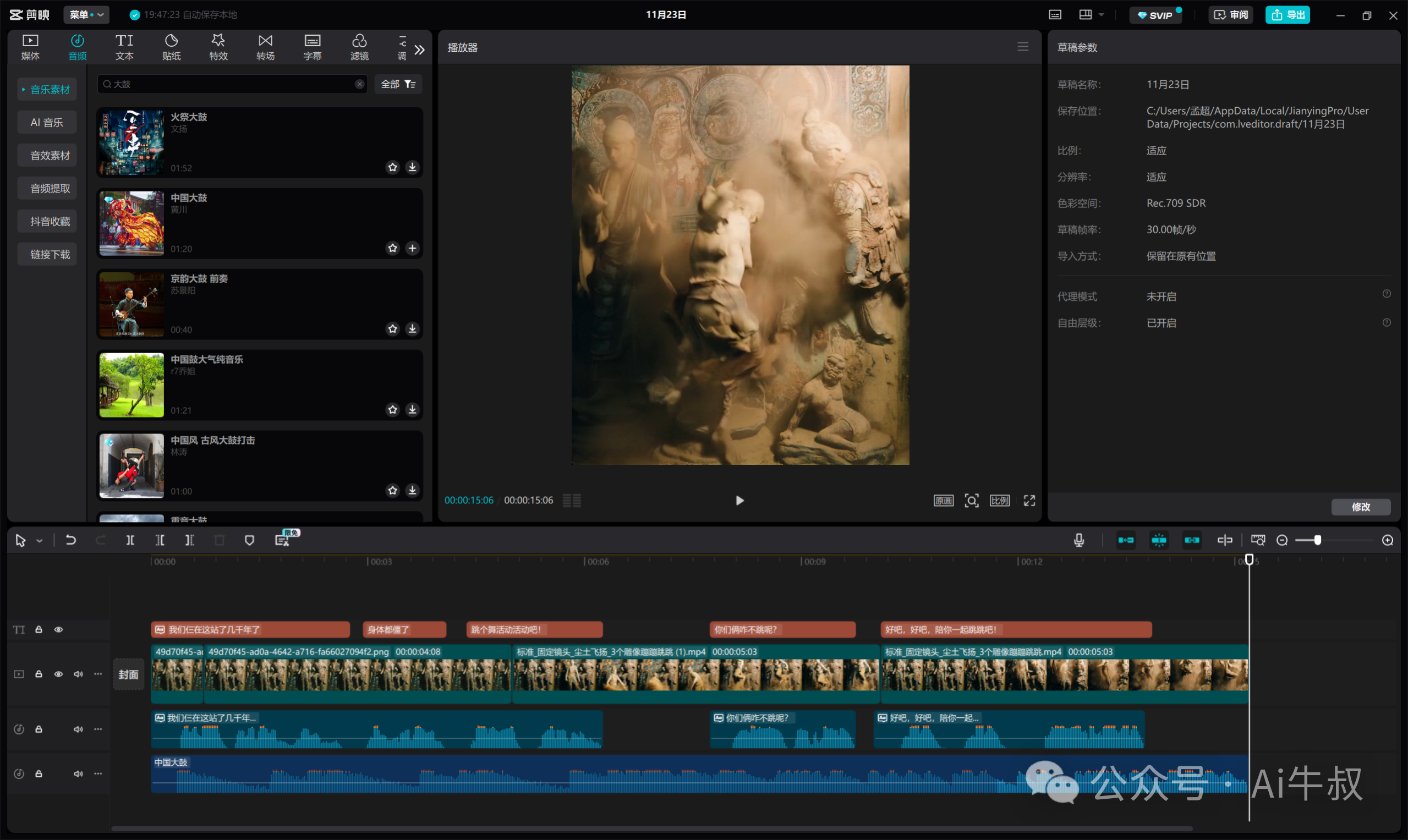The width and height of the screenshot is (1408, 840).
Task: Click the timeline zoom-in plus icon
Action: pyautogui.click(x=1387, y=540)
